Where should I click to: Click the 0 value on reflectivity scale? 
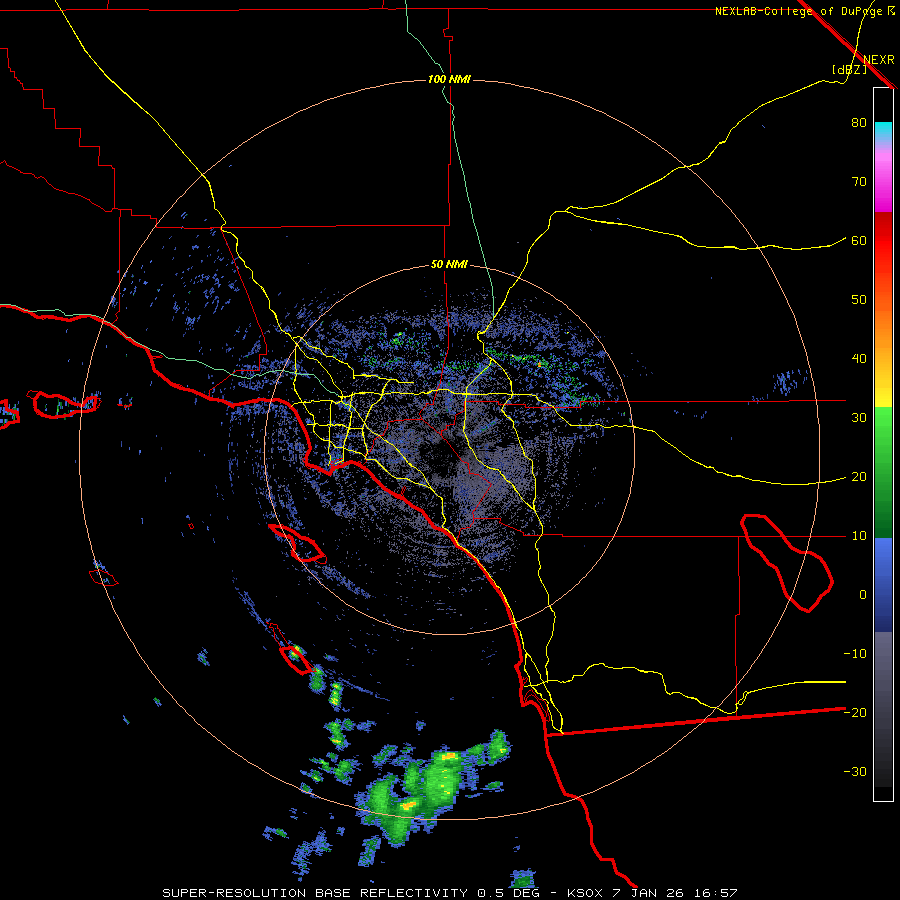[863, 595]
